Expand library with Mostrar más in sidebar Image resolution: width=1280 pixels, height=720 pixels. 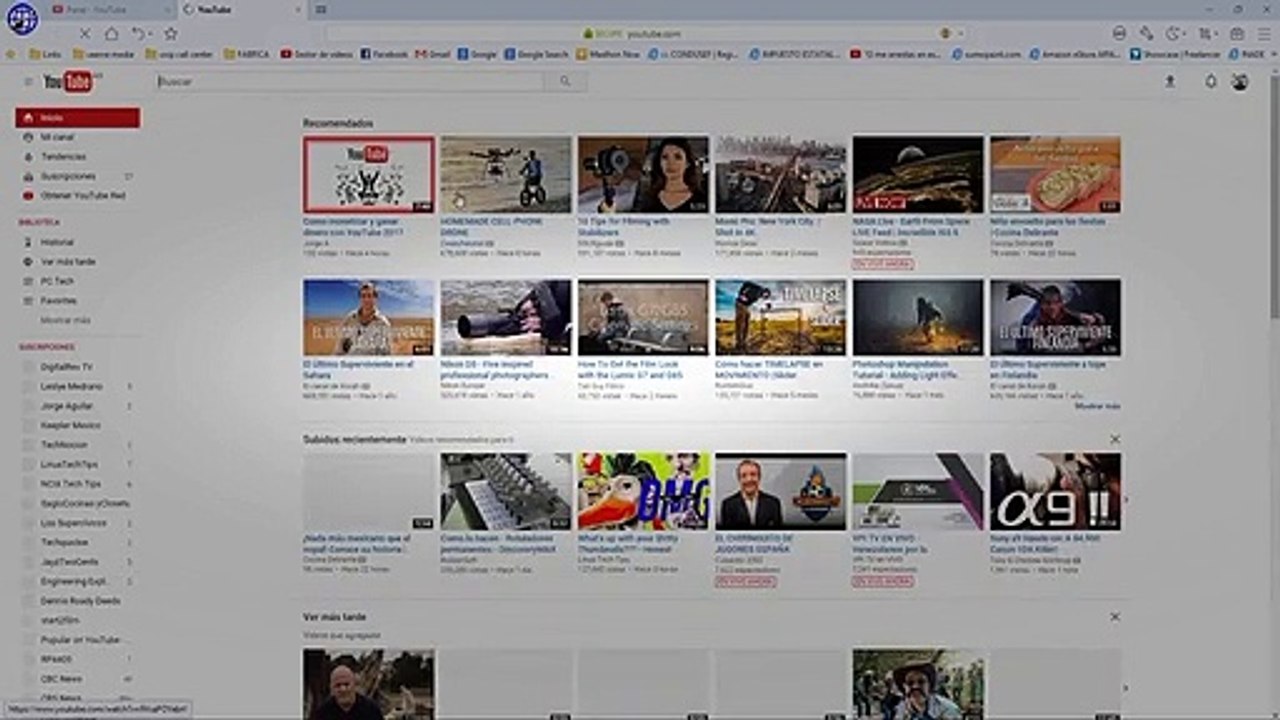click(x=65, y=320)
